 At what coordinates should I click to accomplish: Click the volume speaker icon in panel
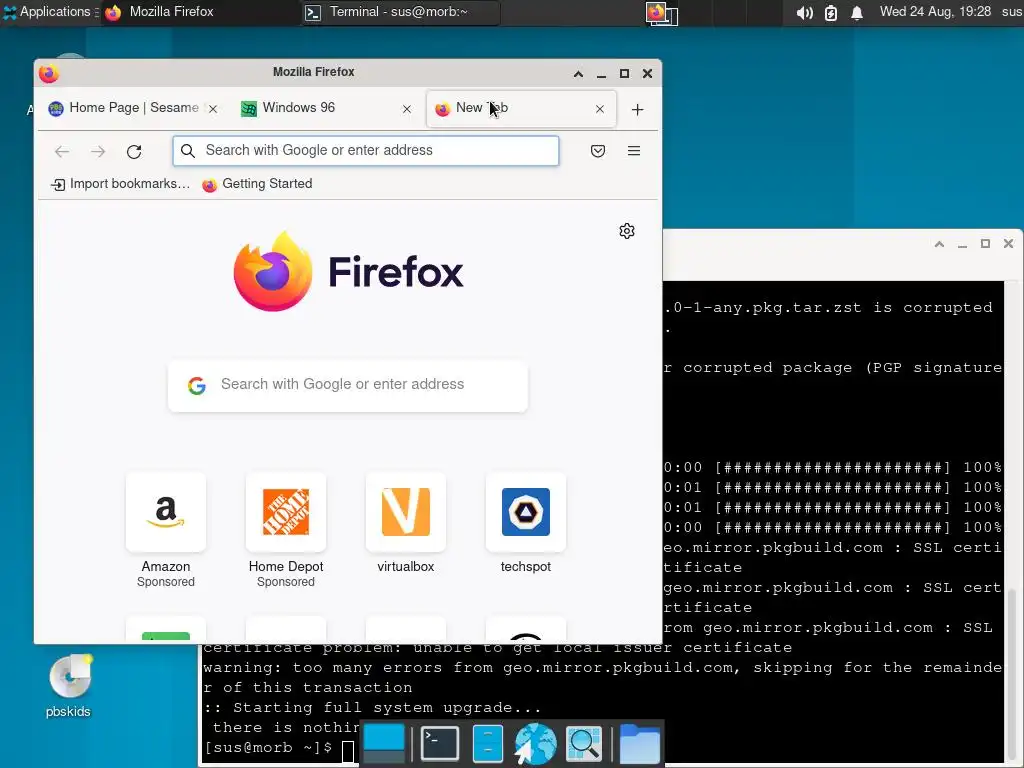(x=805, y=12)
